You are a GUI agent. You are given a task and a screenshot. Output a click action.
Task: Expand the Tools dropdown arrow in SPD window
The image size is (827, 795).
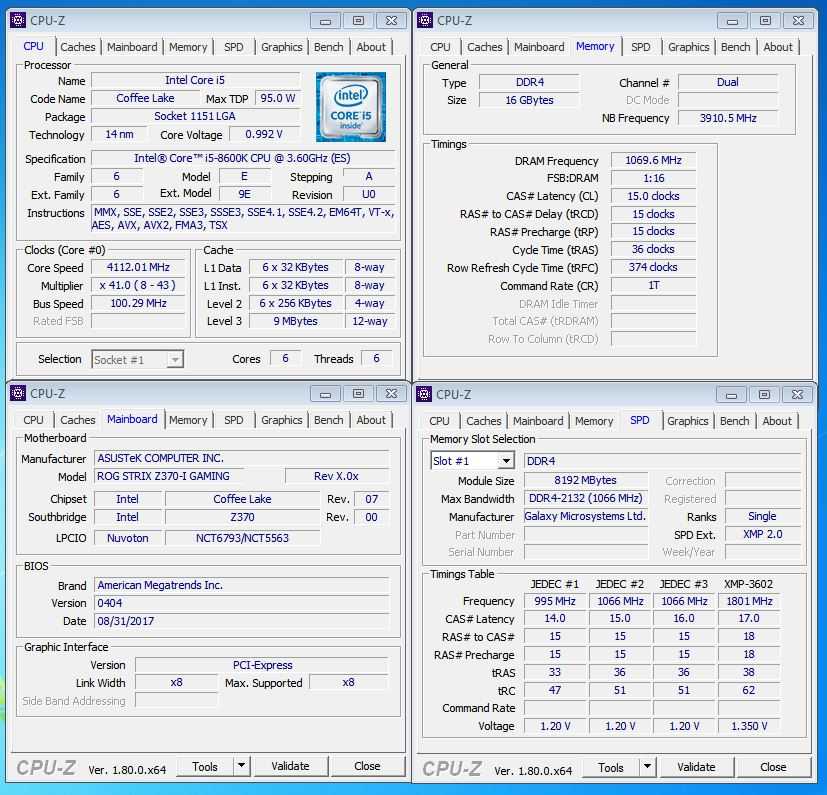[x=647, y=767]
